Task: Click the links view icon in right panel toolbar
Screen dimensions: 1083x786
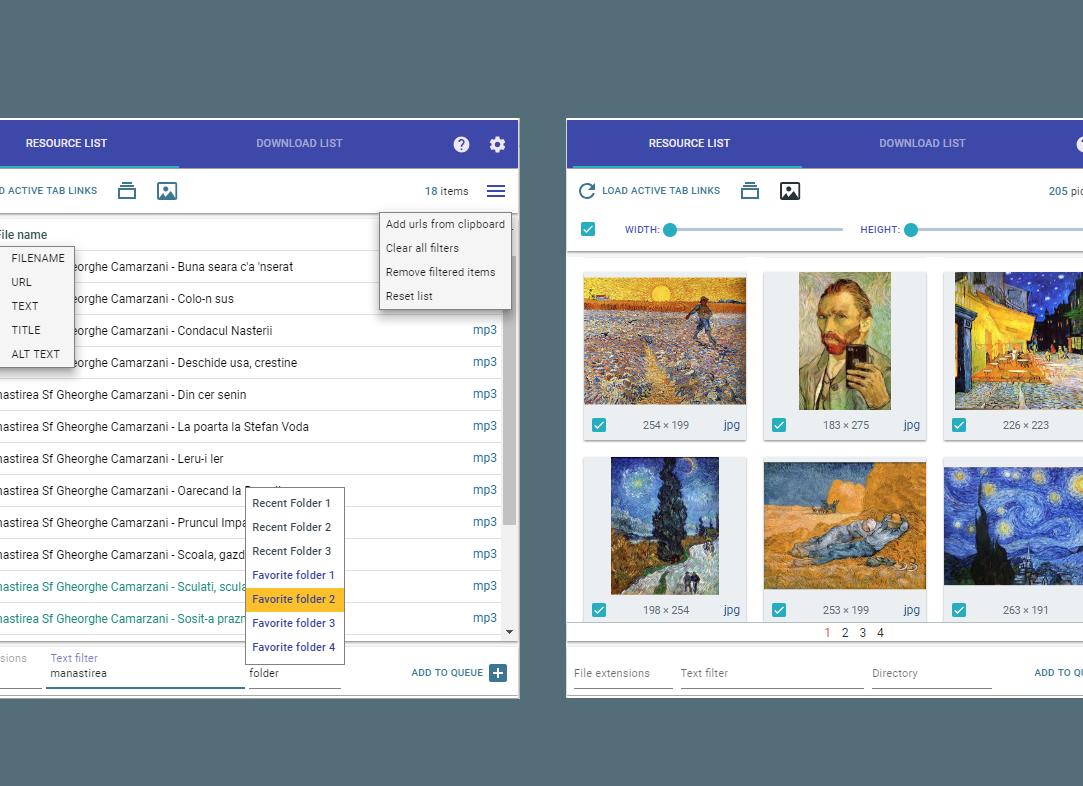Action: 750,191
